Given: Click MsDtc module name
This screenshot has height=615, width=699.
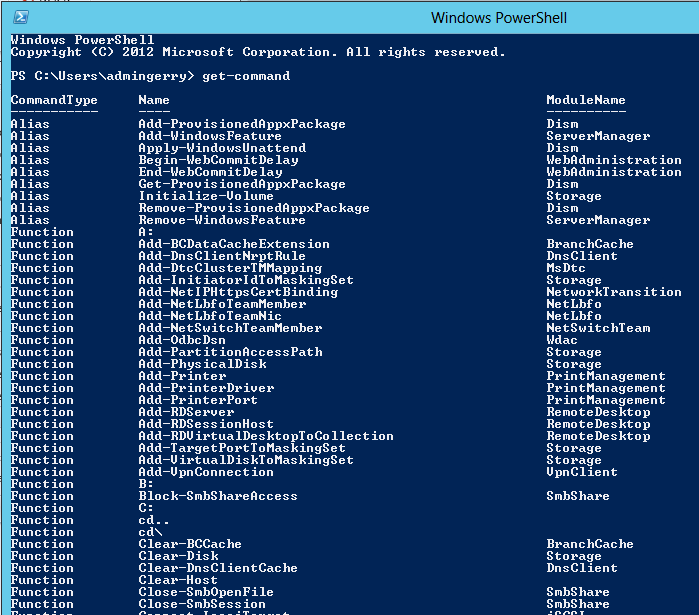Looking at the screenshot, I should [x=566, y=268].
